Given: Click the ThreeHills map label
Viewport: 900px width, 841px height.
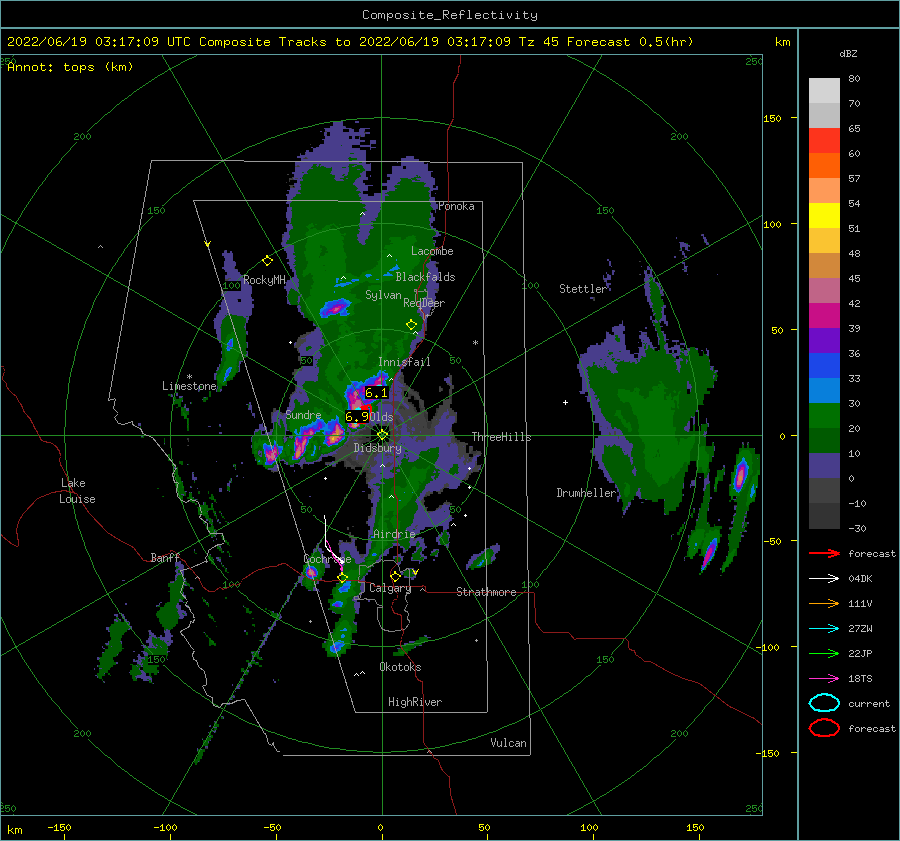Looking at the screenshot, I should (x=501, y=437).
